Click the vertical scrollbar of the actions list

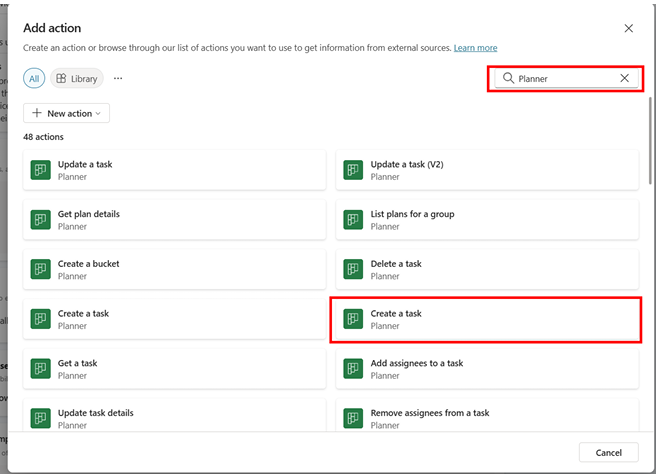pos(650,141)
